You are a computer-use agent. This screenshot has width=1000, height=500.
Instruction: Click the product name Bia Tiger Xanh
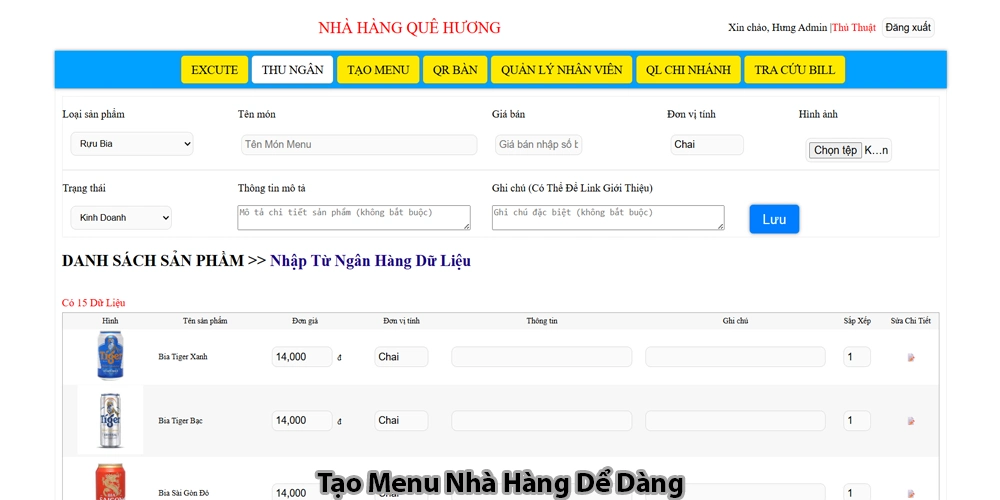[x=183, y=357]
